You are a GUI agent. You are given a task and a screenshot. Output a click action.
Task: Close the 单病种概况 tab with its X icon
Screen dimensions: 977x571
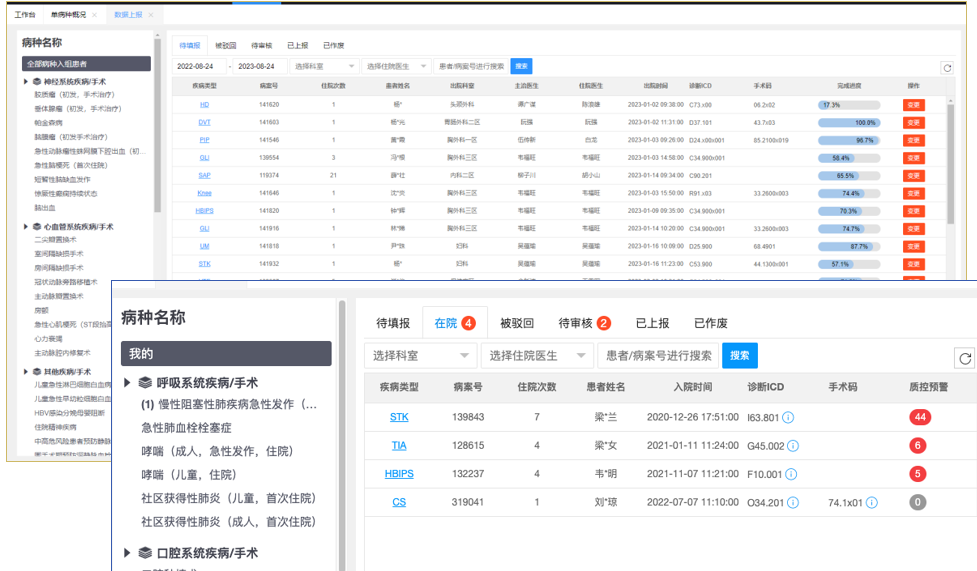tap(95, 16)
